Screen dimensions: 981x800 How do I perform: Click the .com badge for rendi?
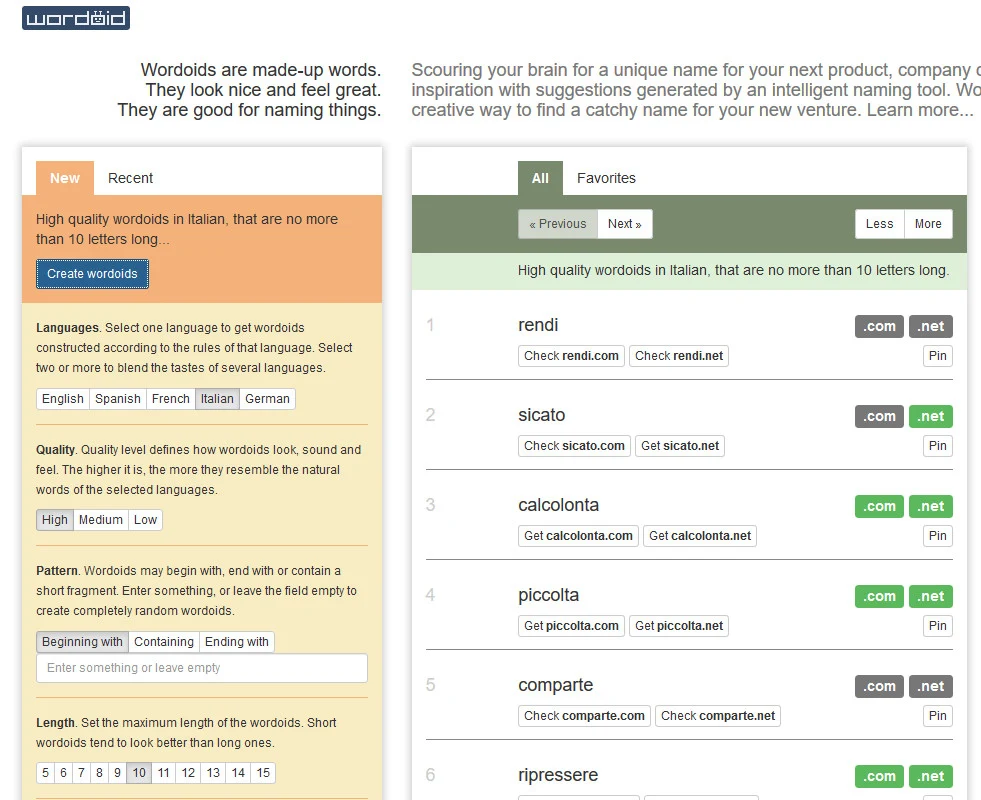(879, 326)
